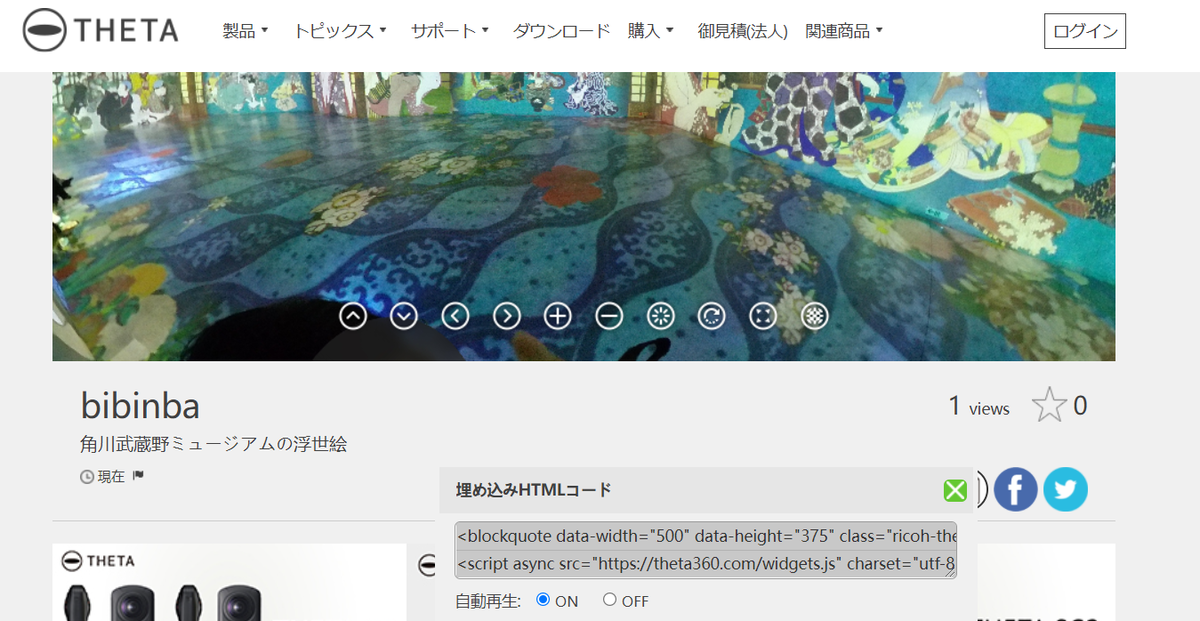
Task: Pan the panorama view upward
Action: coord(352,315)
